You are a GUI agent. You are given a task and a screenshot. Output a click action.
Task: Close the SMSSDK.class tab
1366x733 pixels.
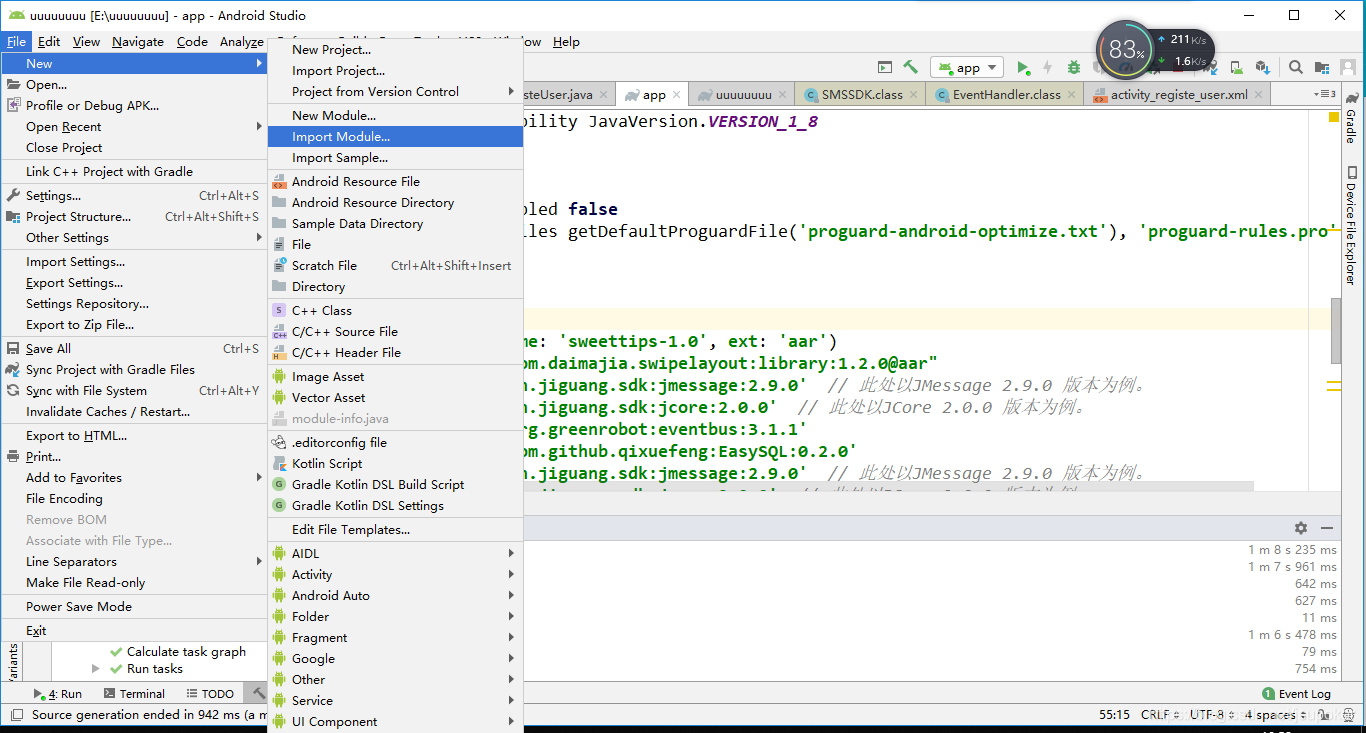[914, 94]
